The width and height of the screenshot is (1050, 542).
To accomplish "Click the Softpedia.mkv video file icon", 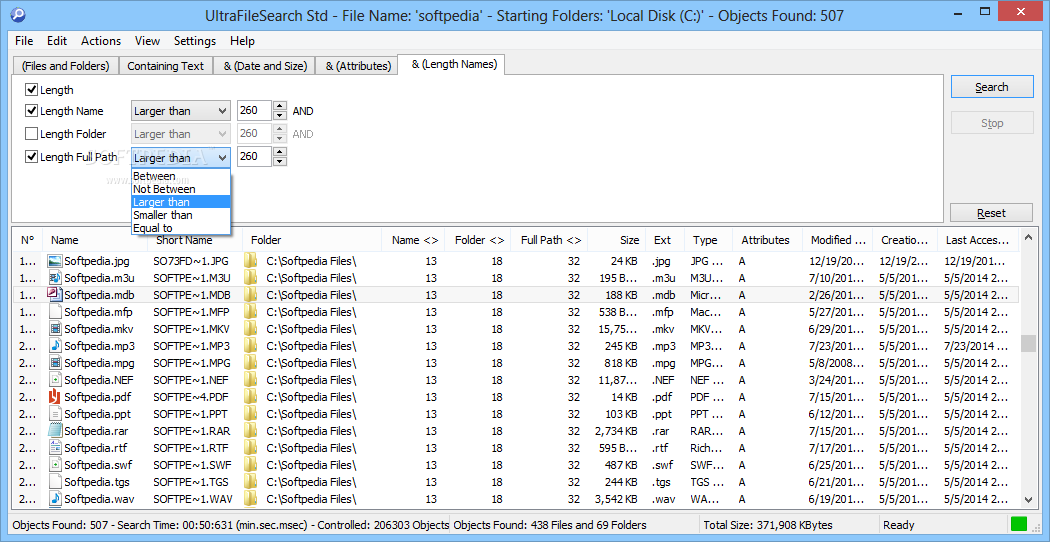I will [55, 328].
